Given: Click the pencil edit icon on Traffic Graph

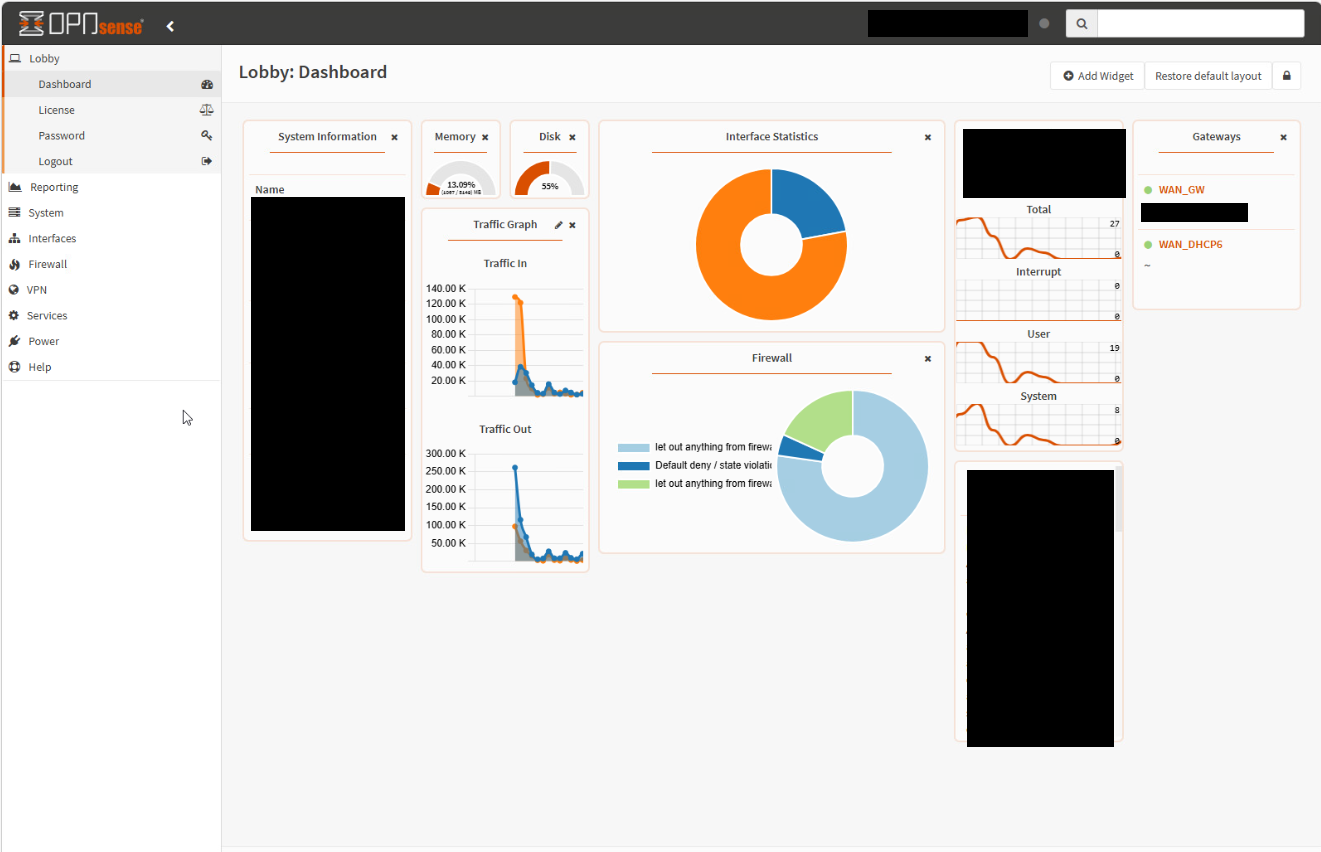Looking at the screenshot, I should click(x=559, y=225).
